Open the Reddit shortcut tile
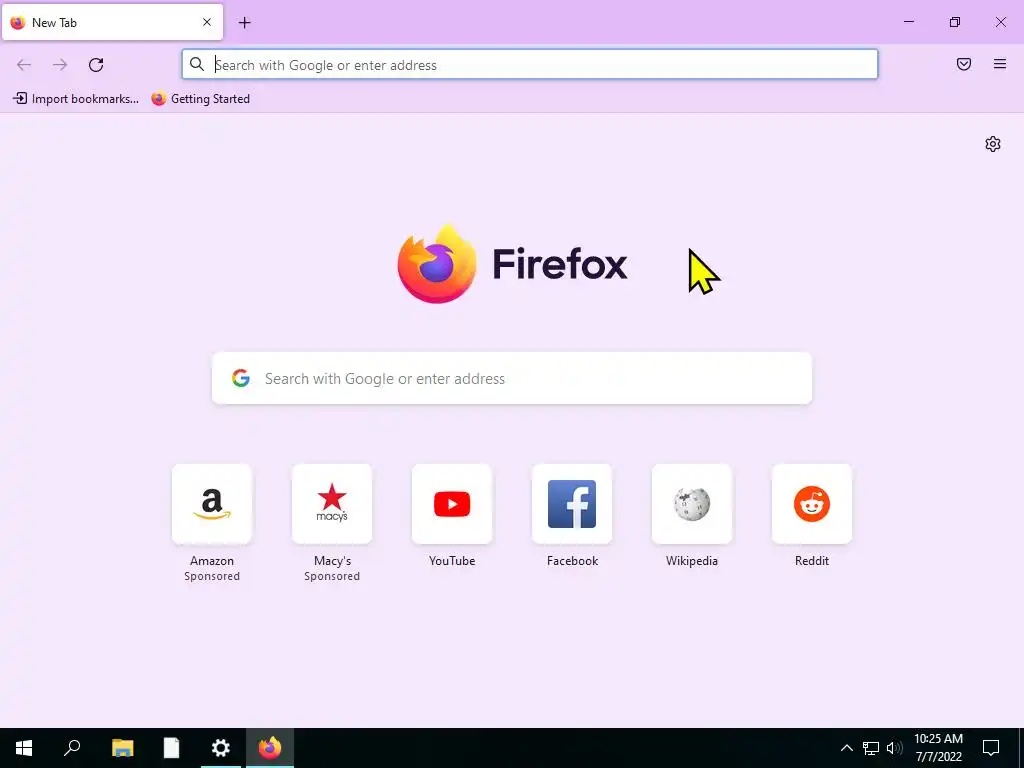The image size is (1024, 768). tap(812, 504)
